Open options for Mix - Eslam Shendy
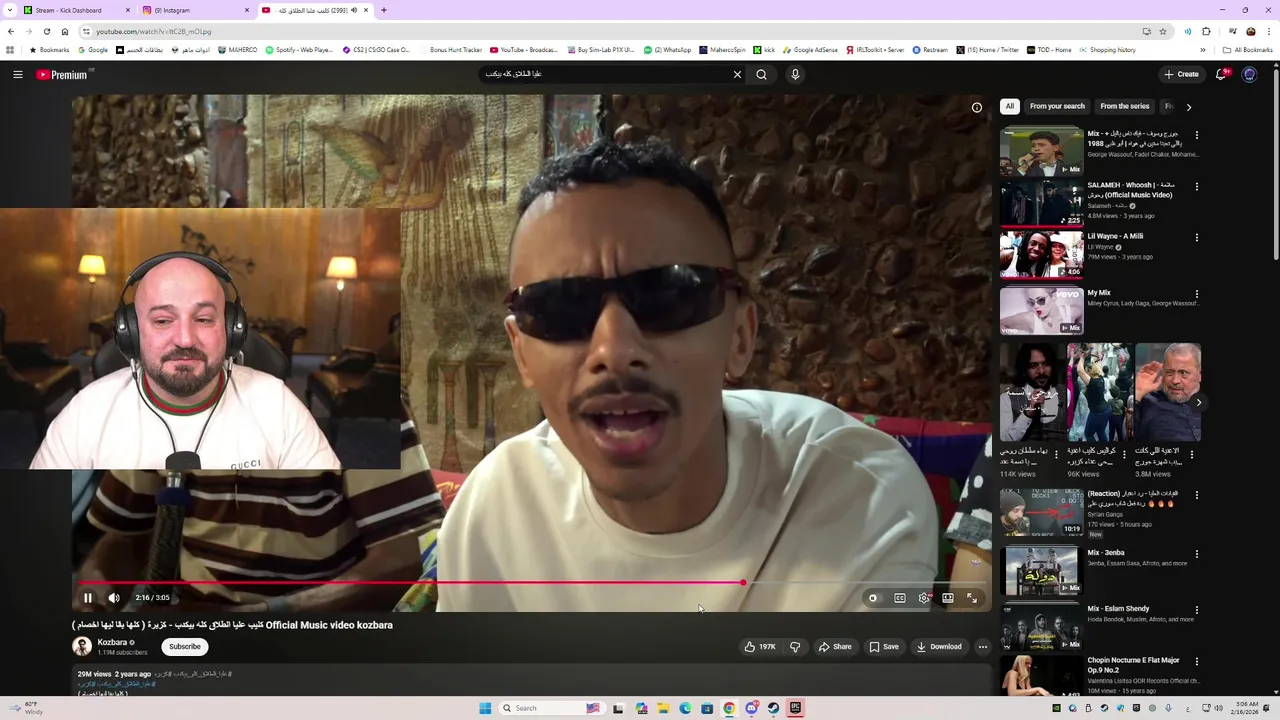 (x=1197, y=610)
